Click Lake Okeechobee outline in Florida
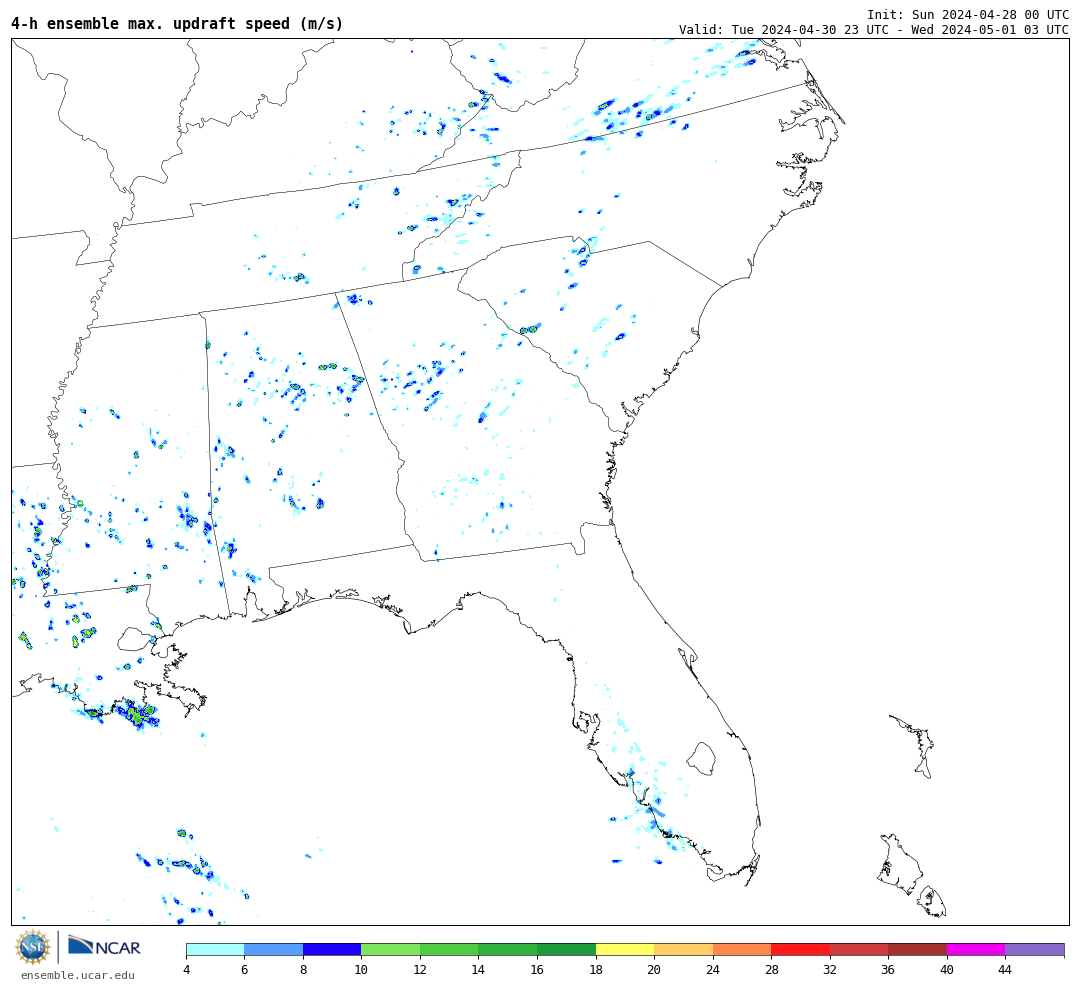 701,759
